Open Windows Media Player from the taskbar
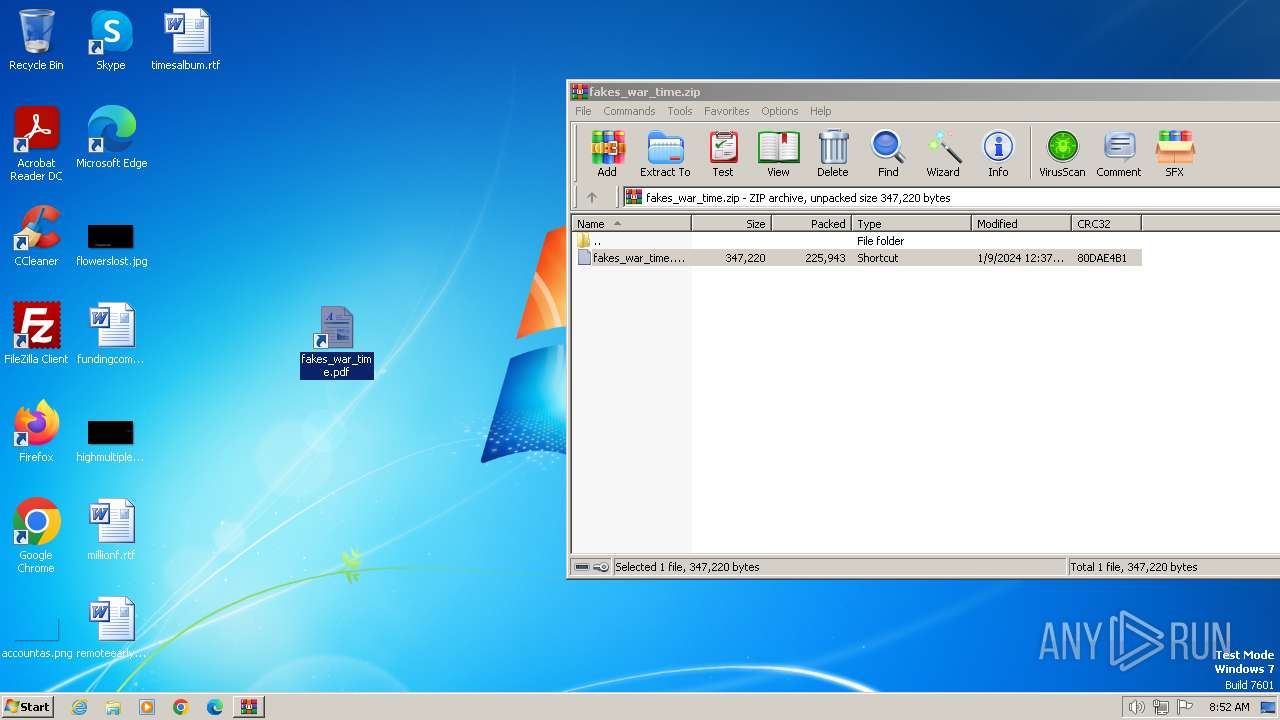This screenshot has width=1280, height=720. pyautogui.click(x=147, y=707)
